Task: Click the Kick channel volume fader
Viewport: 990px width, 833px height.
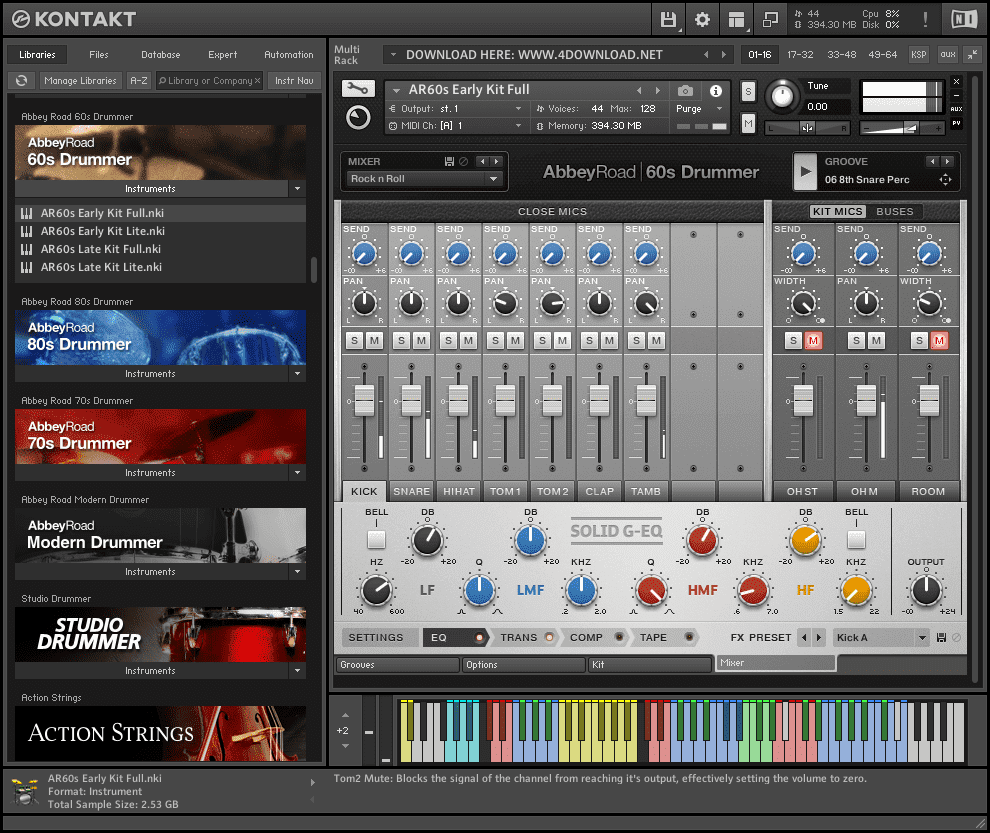Action: tap(364, 400)
